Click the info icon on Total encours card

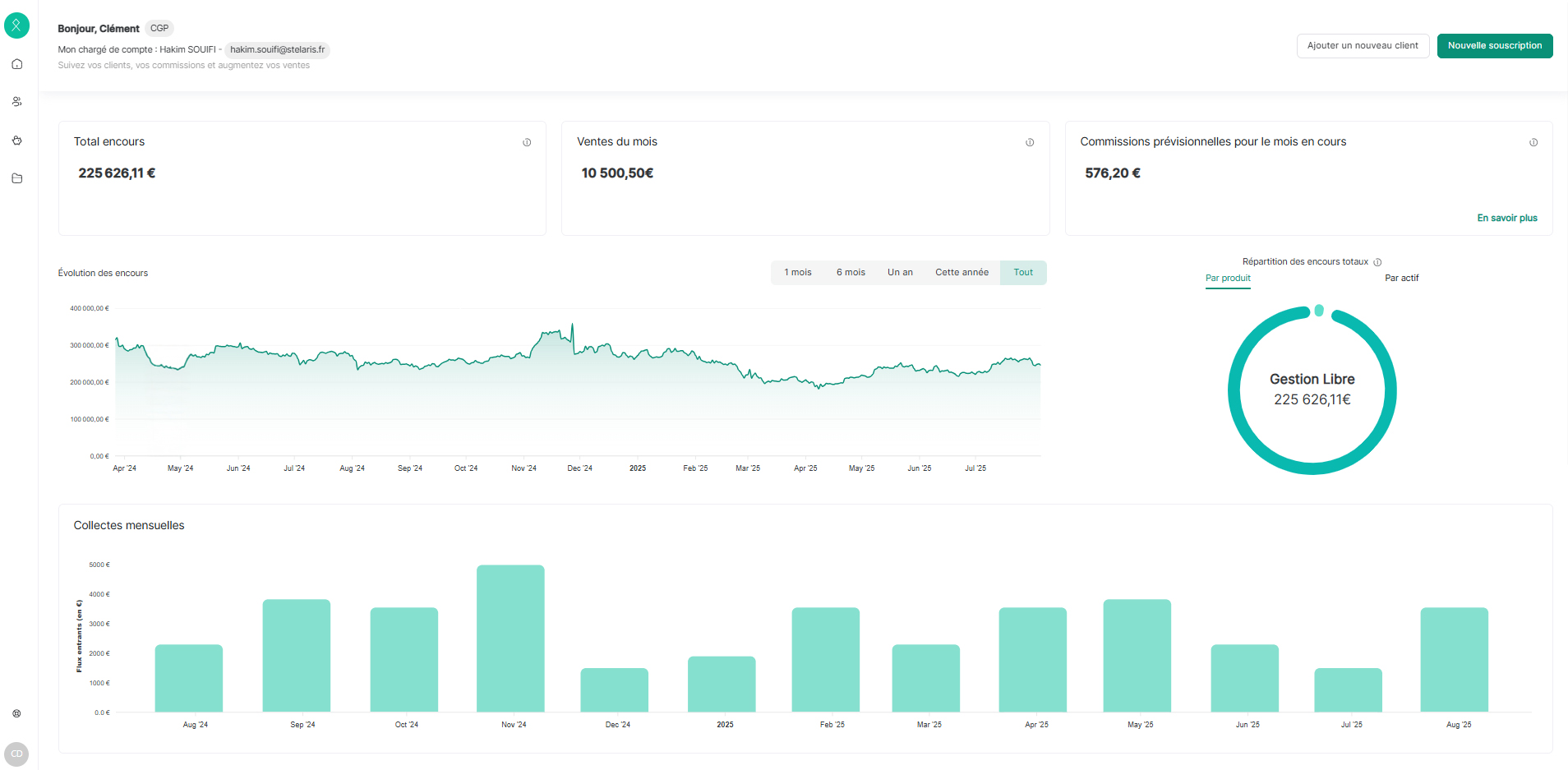(527, 142)
